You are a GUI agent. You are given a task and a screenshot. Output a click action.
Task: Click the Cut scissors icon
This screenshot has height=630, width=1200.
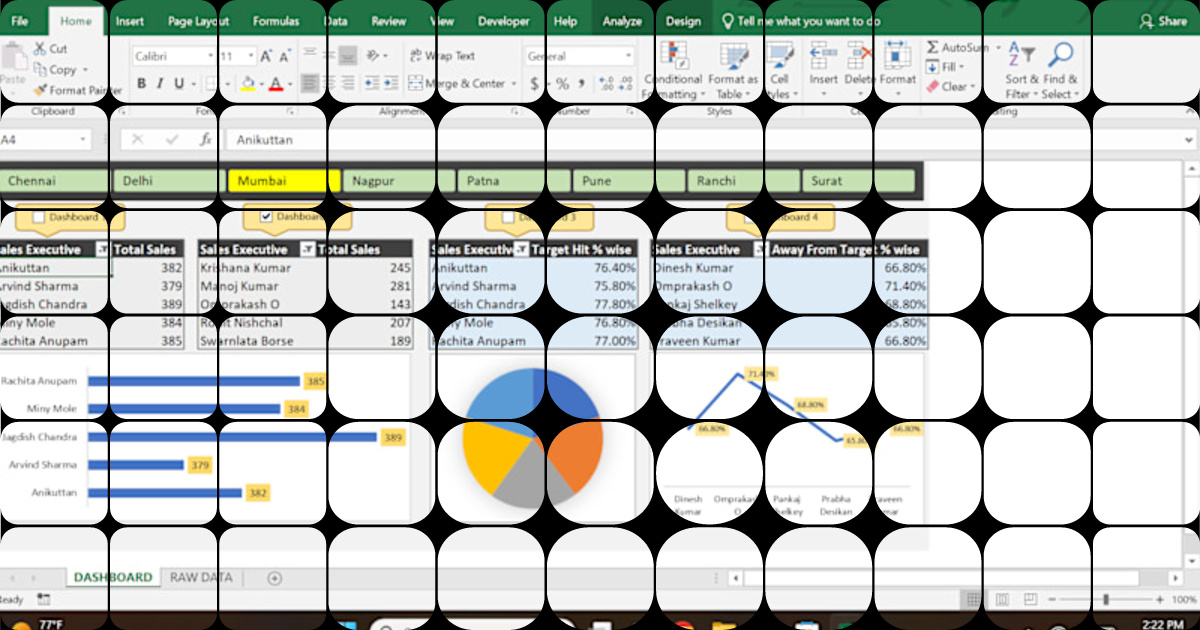pyautogui.click(x=39, y=48)
